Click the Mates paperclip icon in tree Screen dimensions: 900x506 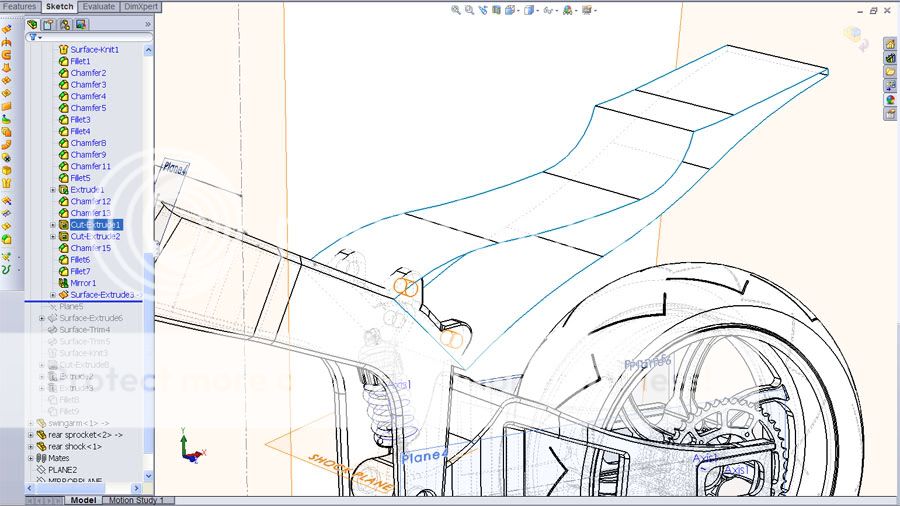pyautogui.click(x=41, y=458)
